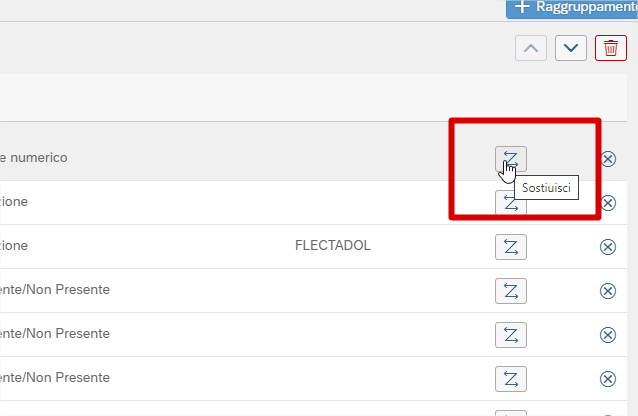Click replace icon in second Presente/Non Presente row
Viewport: 638px width, 416px height.
tap(510, 334)
